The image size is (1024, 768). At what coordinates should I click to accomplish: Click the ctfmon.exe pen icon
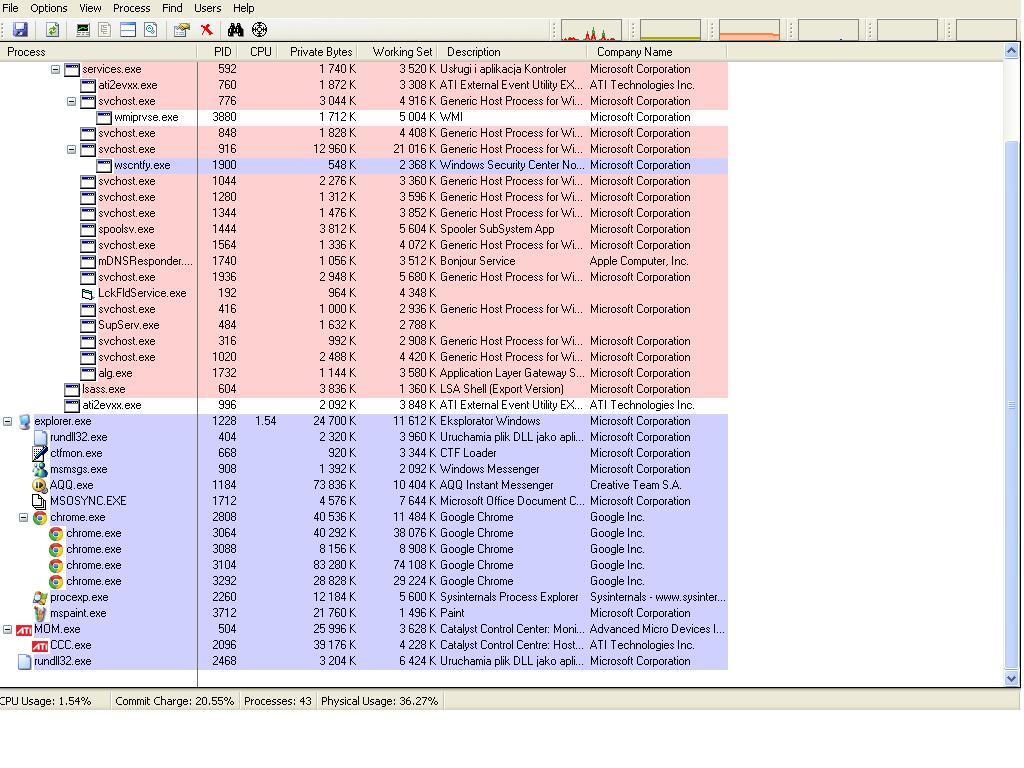pos(40,453)
